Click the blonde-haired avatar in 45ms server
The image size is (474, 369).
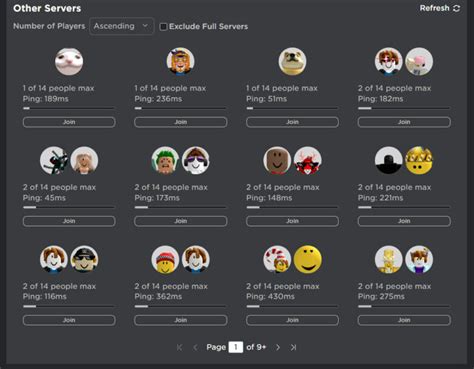(84, 160)
